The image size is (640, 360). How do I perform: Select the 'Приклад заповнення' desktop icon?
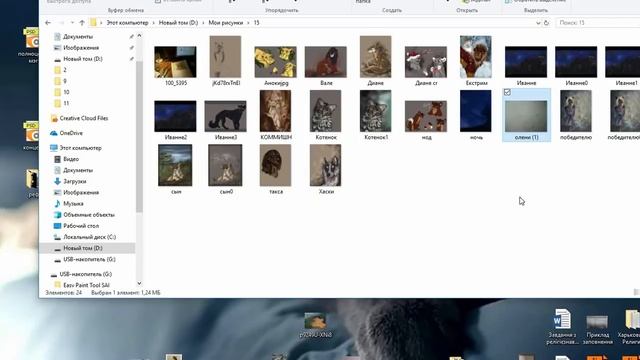[x=597, y=329]
